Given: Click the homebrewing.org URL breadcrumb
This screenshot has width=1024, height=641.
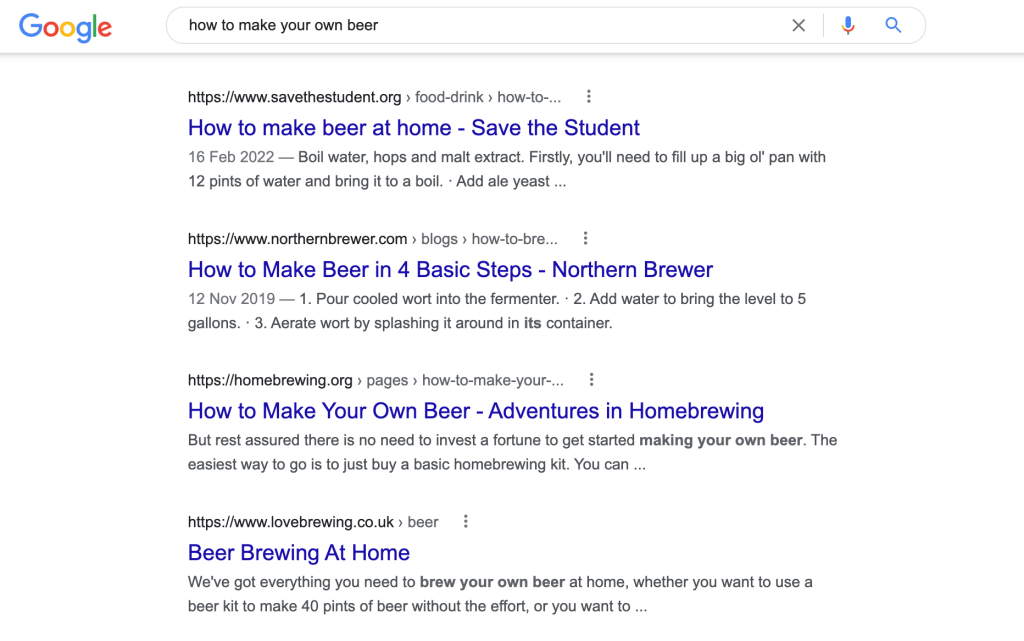Looking at the screenshot, I should (376, 381).
